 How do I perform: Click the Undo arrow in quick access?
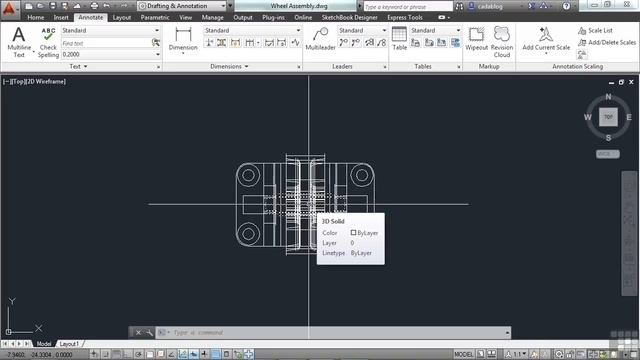(x=107, y=6)
